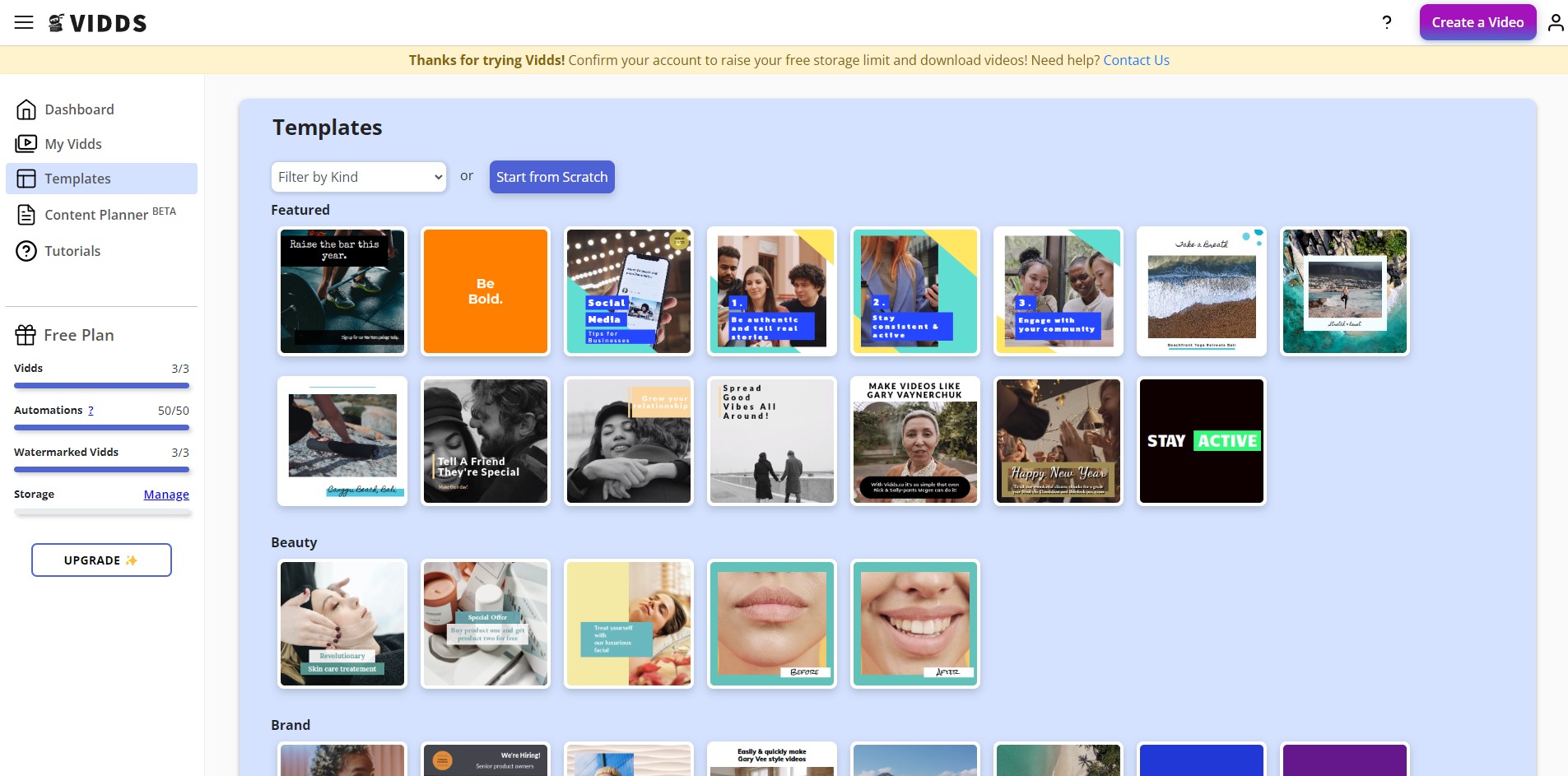Choose the Stay Active template thumbnail
The image size is (1568, 776).
(1202, 441)
